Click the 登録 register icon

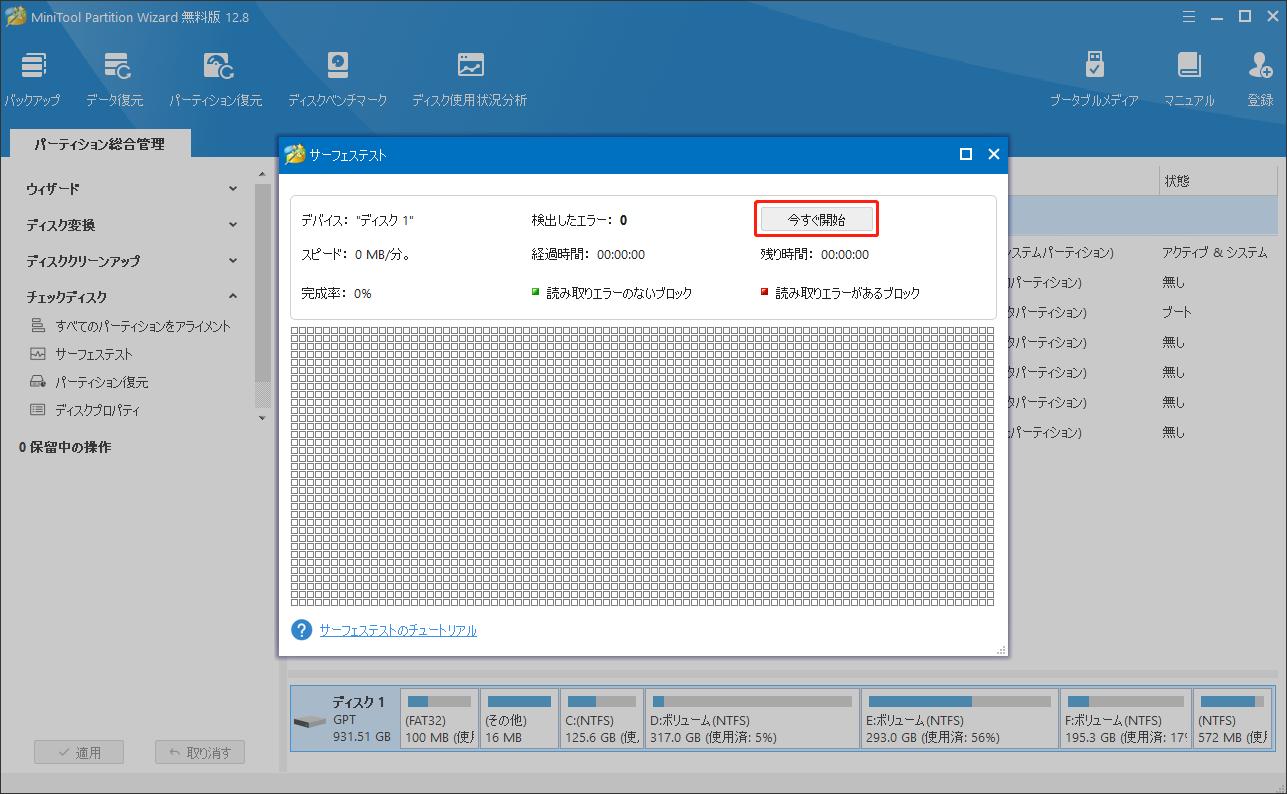pyautogui.click(x=1260, y=79)
